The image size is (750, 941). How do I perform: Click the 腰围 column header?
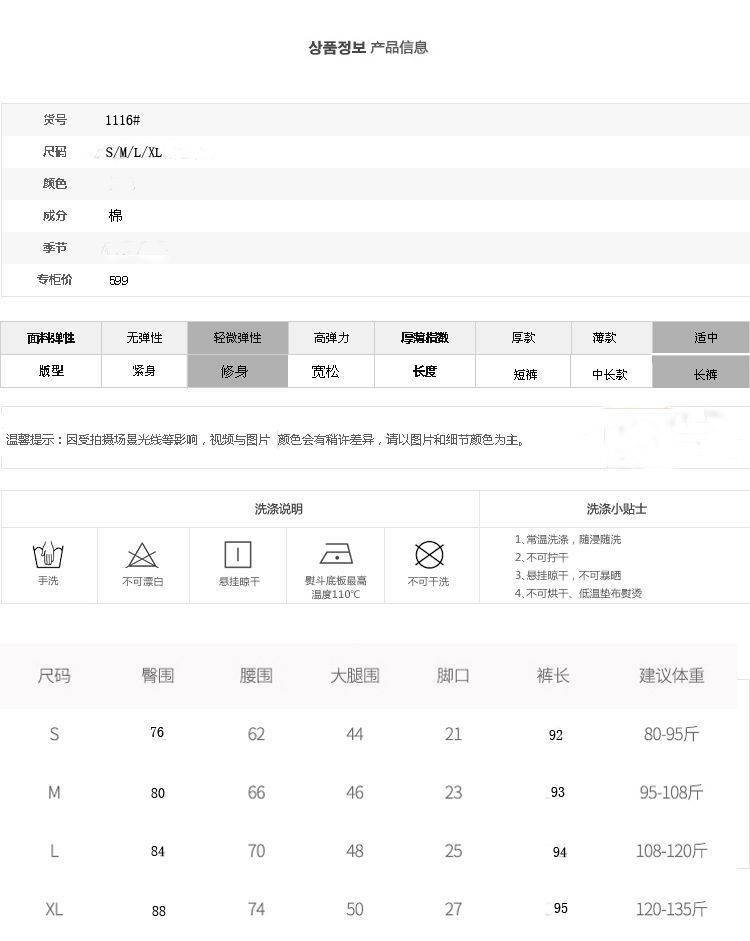[256, 676]
